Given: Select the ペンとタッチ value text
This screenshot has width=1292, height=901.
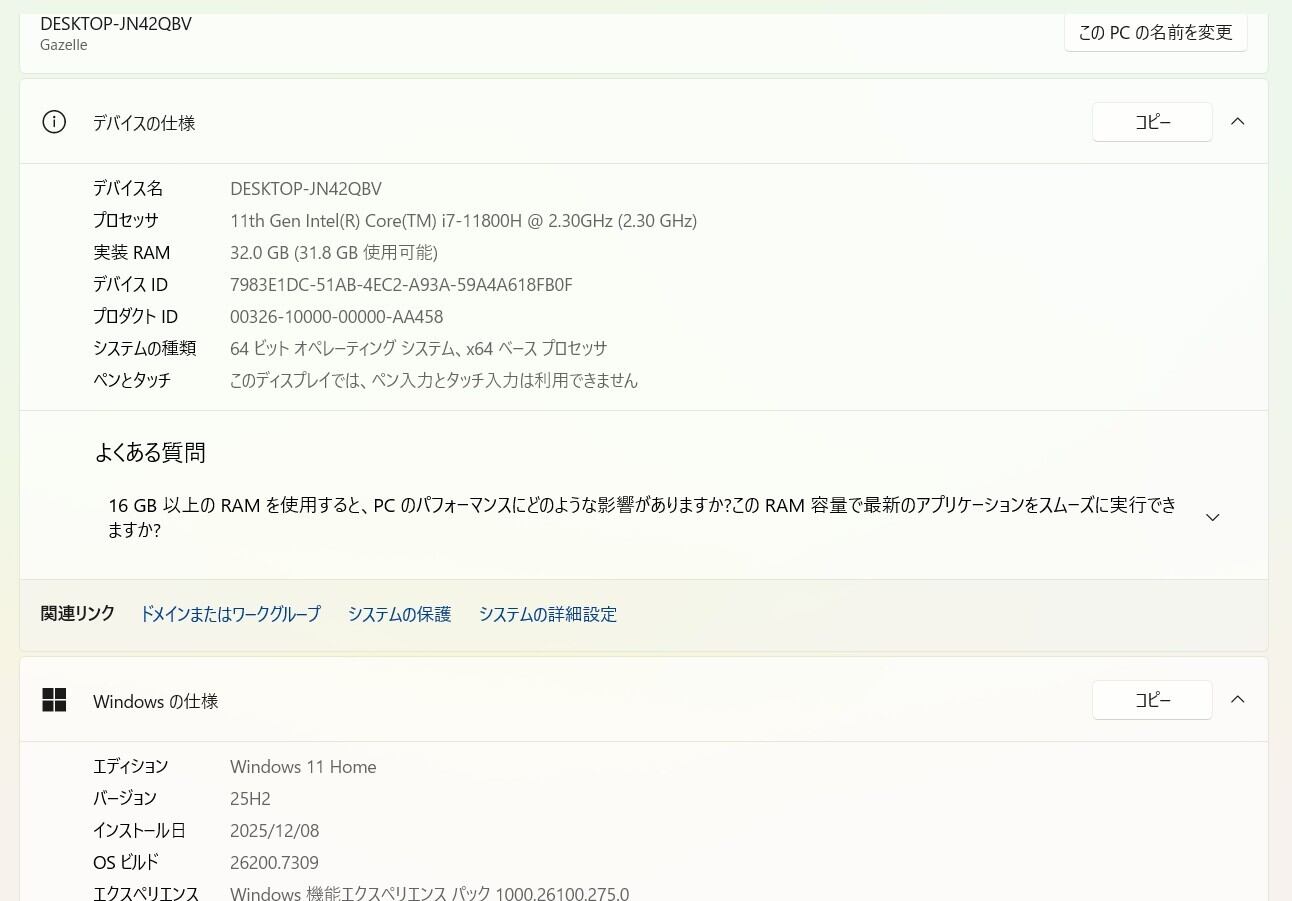Looking at the screenshot, I should pos(434,381).
